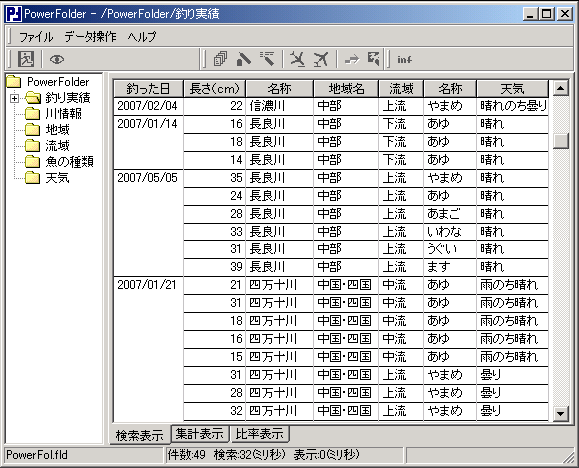Open the データ操作 menu
579x468 pixels.
tap(90, 37)
